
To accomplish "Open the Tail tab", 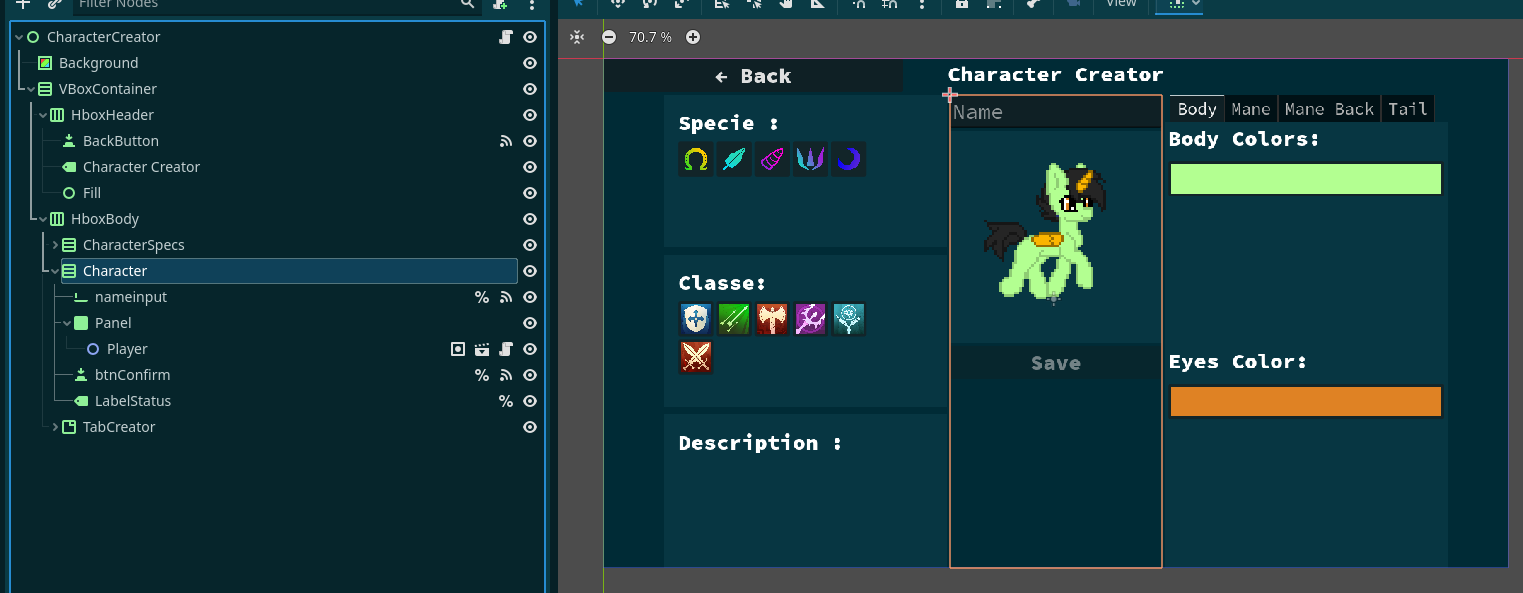I will [1408, 109].
